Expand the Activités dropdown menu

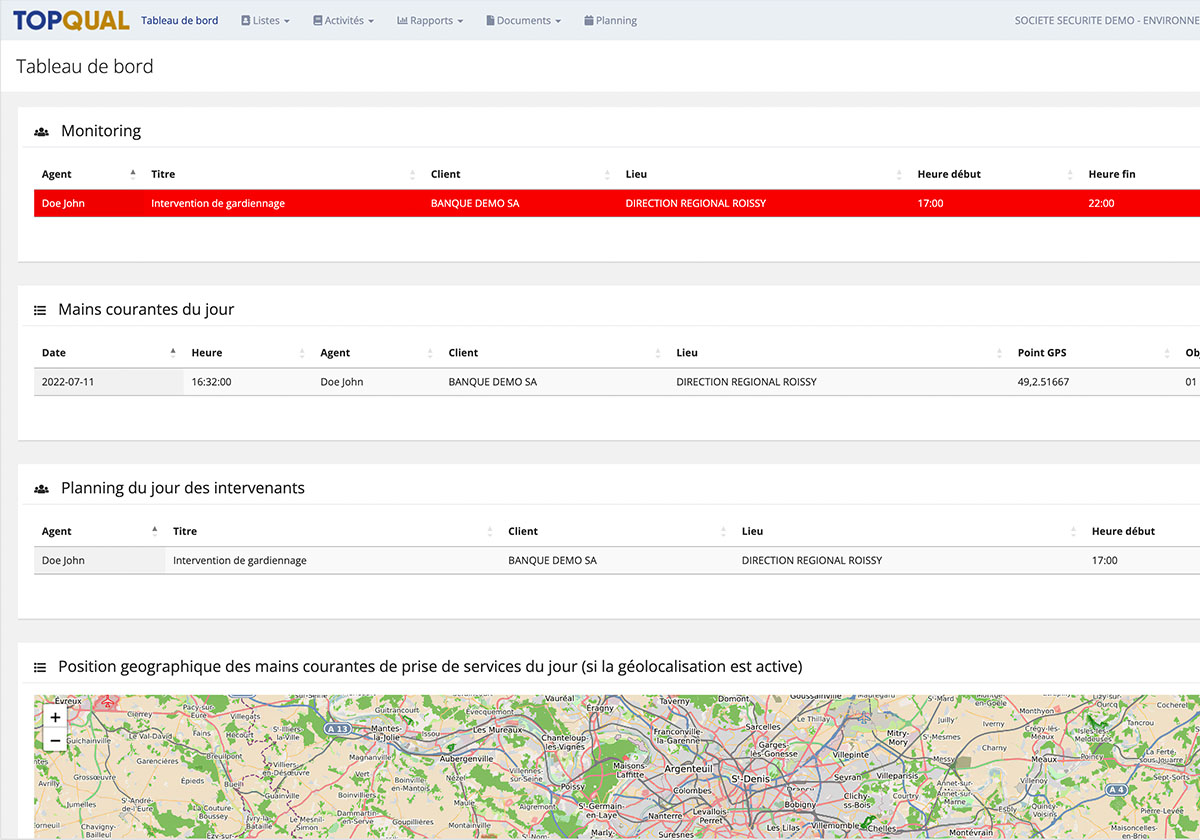click(343, 21)
